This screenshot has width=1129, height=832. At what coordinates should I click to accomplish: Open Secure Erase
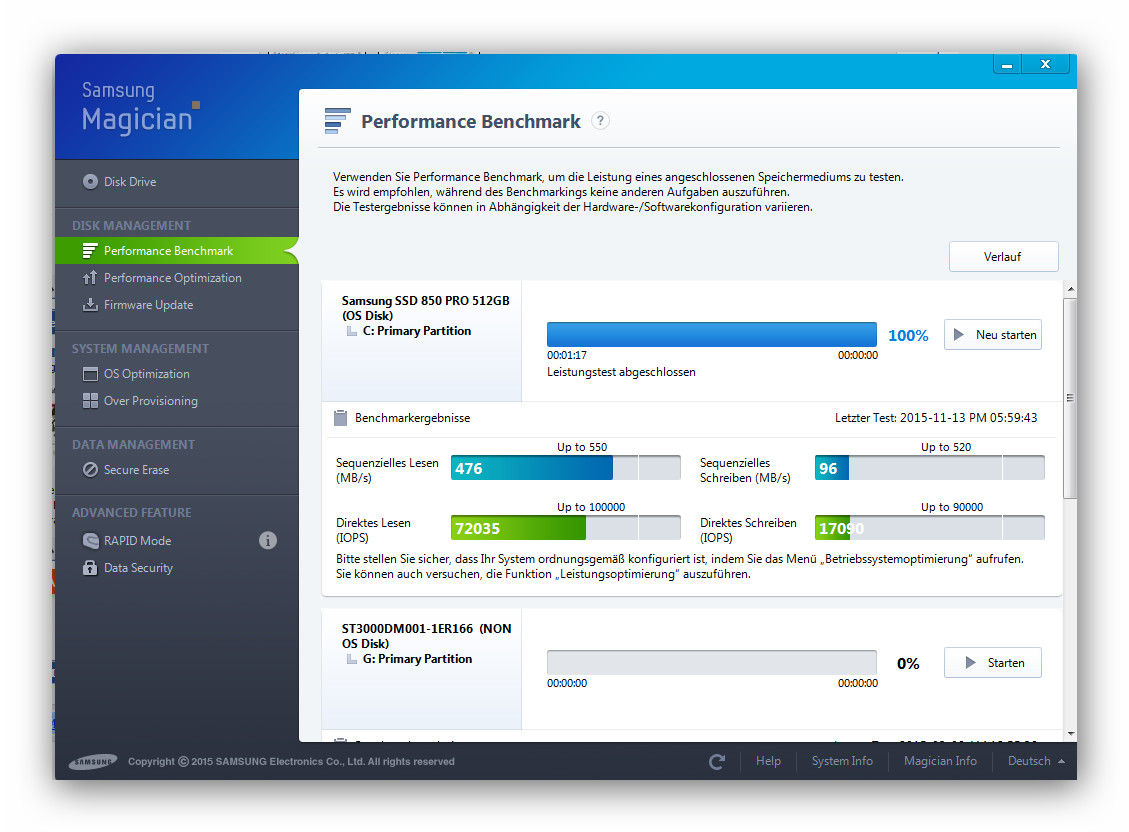coord(136,469)
